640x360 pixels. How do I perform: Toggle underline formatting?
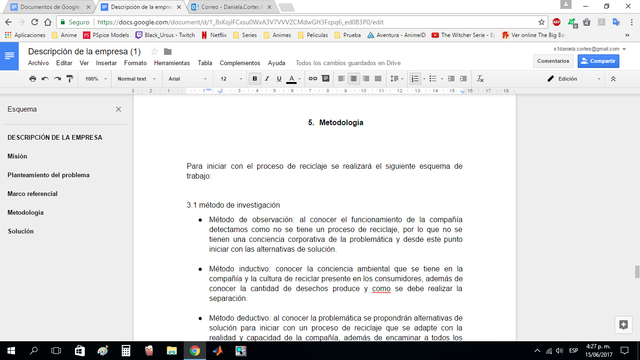(x=279, y=79)
